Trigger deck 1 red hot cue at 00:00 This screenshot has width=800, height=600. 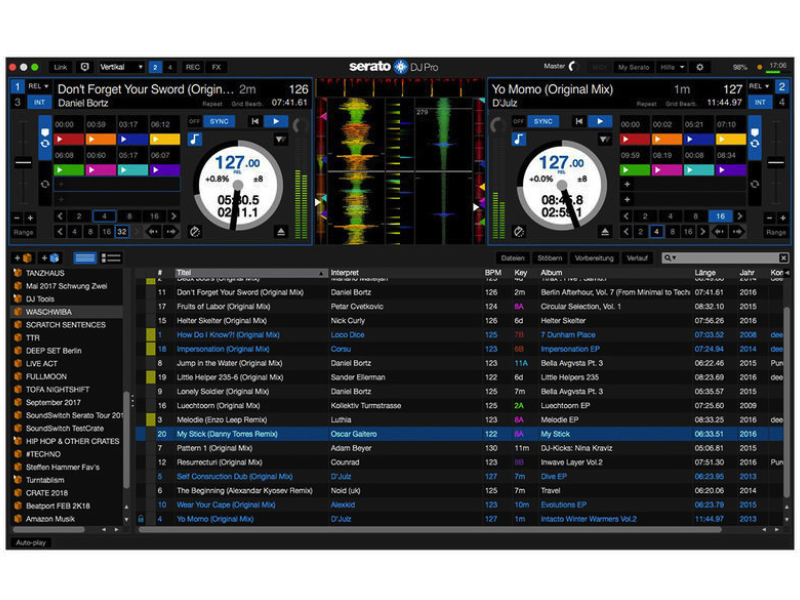point(68,139)
